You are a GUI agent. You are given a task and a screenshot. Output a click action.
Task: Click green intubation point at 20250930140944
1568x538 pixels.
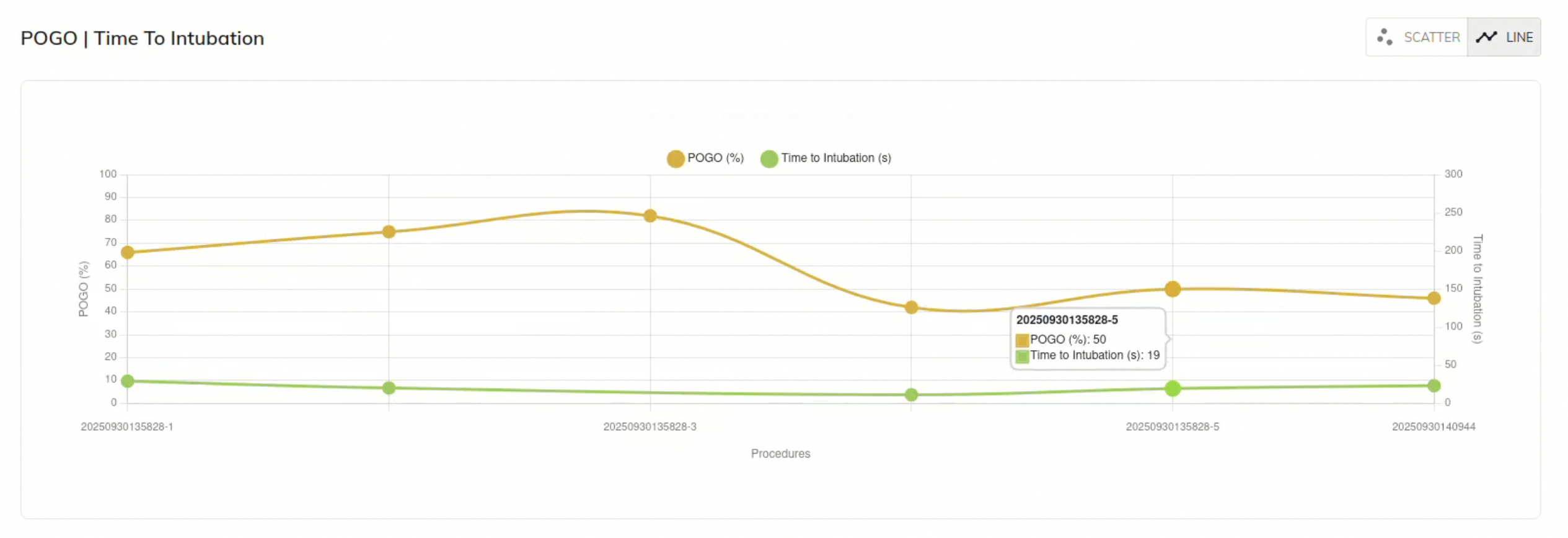pyautogui.click(x=1434, y=386)
